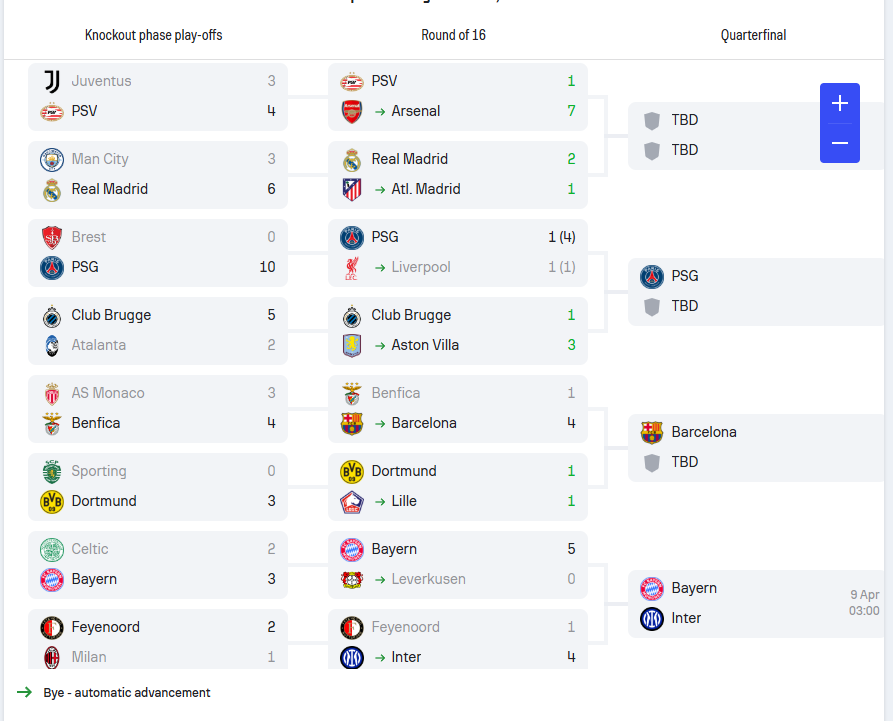Select the Round of 16 column header
893x721 pixels.
[x=453, y=35]
